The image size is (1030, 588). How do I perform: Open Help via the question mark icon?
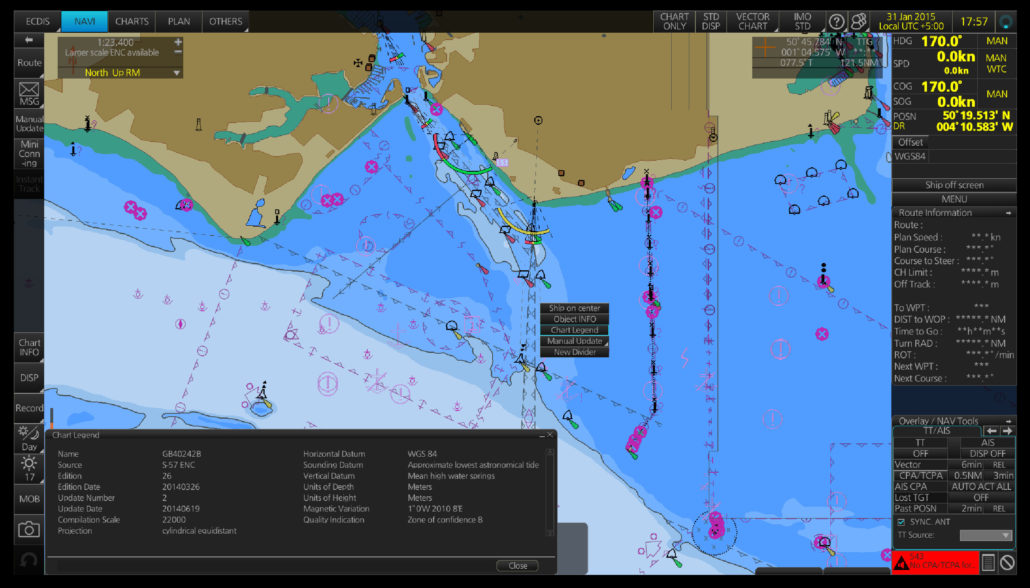click(x=836, y=21)
